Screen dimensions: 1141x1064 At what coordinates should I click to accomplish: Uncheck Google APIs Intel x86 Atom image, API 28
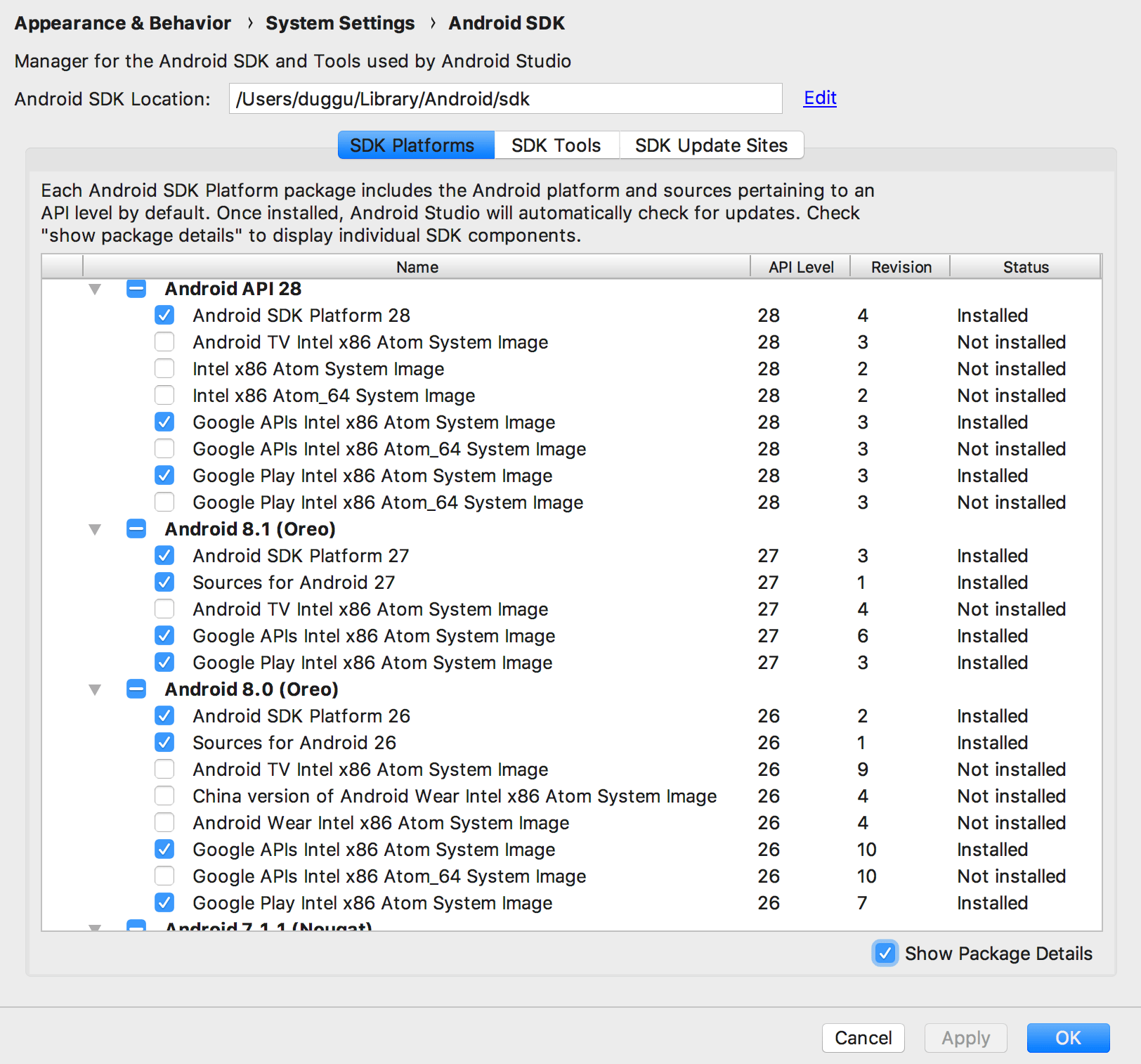click(164, 422)
